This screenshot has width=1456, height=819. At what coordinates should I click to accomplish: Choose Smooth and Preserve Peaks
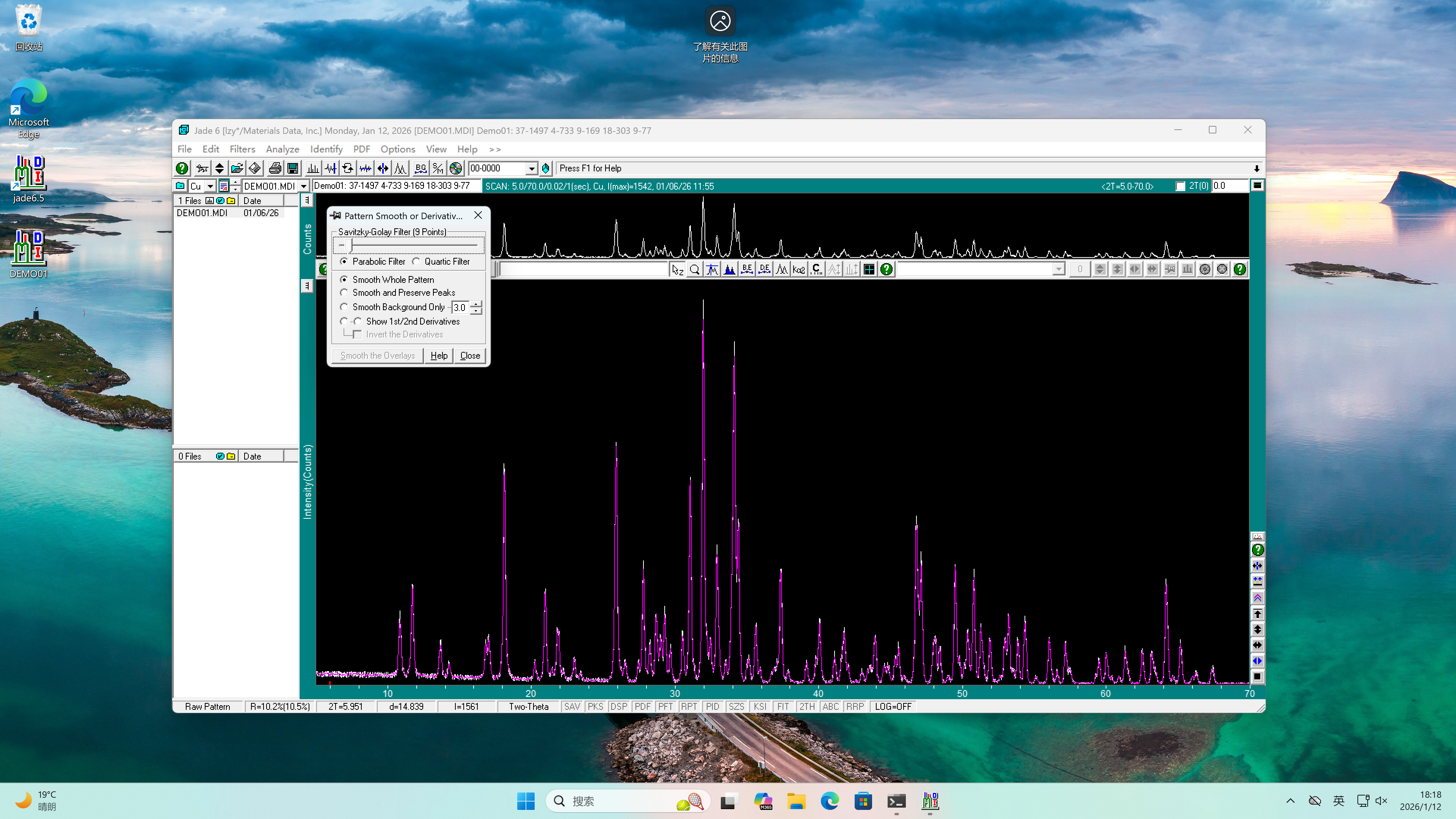344,292
